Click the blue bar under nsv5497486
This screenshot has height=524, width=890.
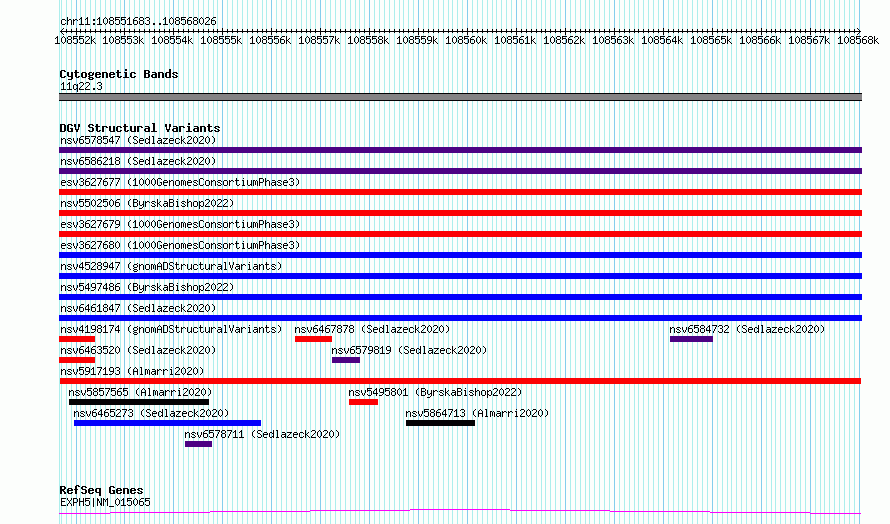point(460,297)
